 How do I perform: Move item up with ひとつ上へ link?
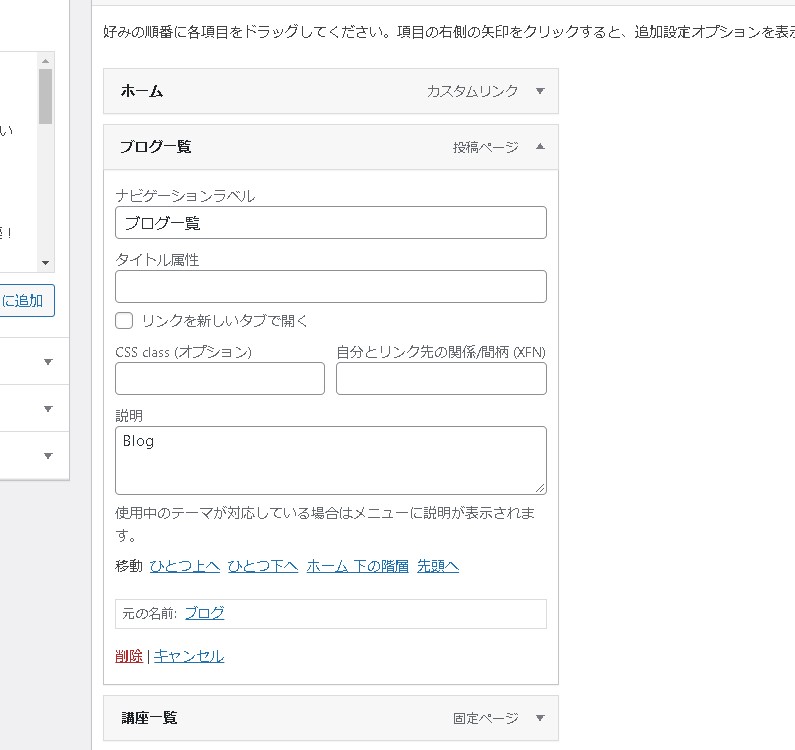coord(185,566)
